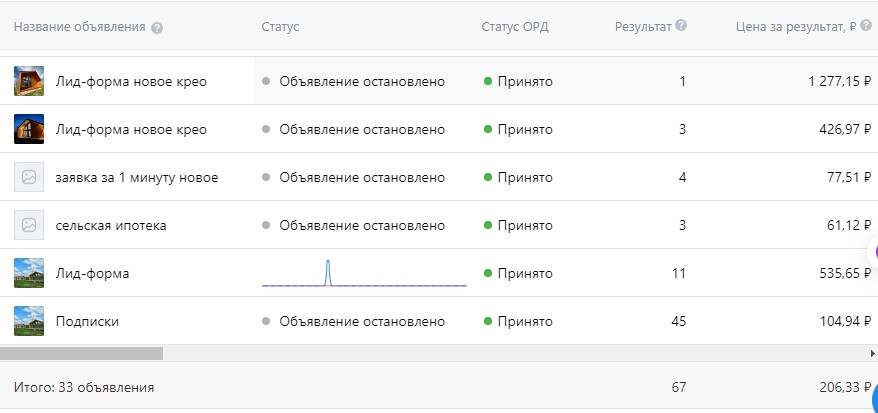878x413 pixels.
Task: Open placeholder image icon for заявка за 1 минуту новое
Action: pyautogui.click(x=29, y=177)
